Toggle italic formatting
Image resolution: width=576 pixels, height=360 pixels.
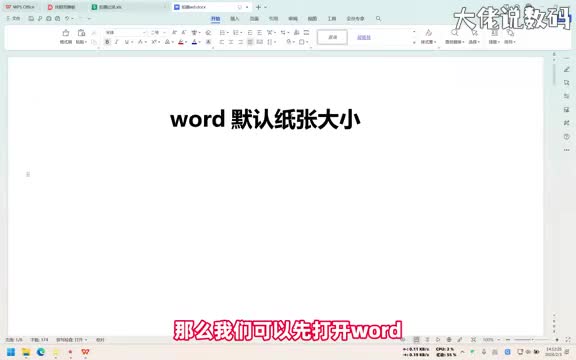click(117, 42)
